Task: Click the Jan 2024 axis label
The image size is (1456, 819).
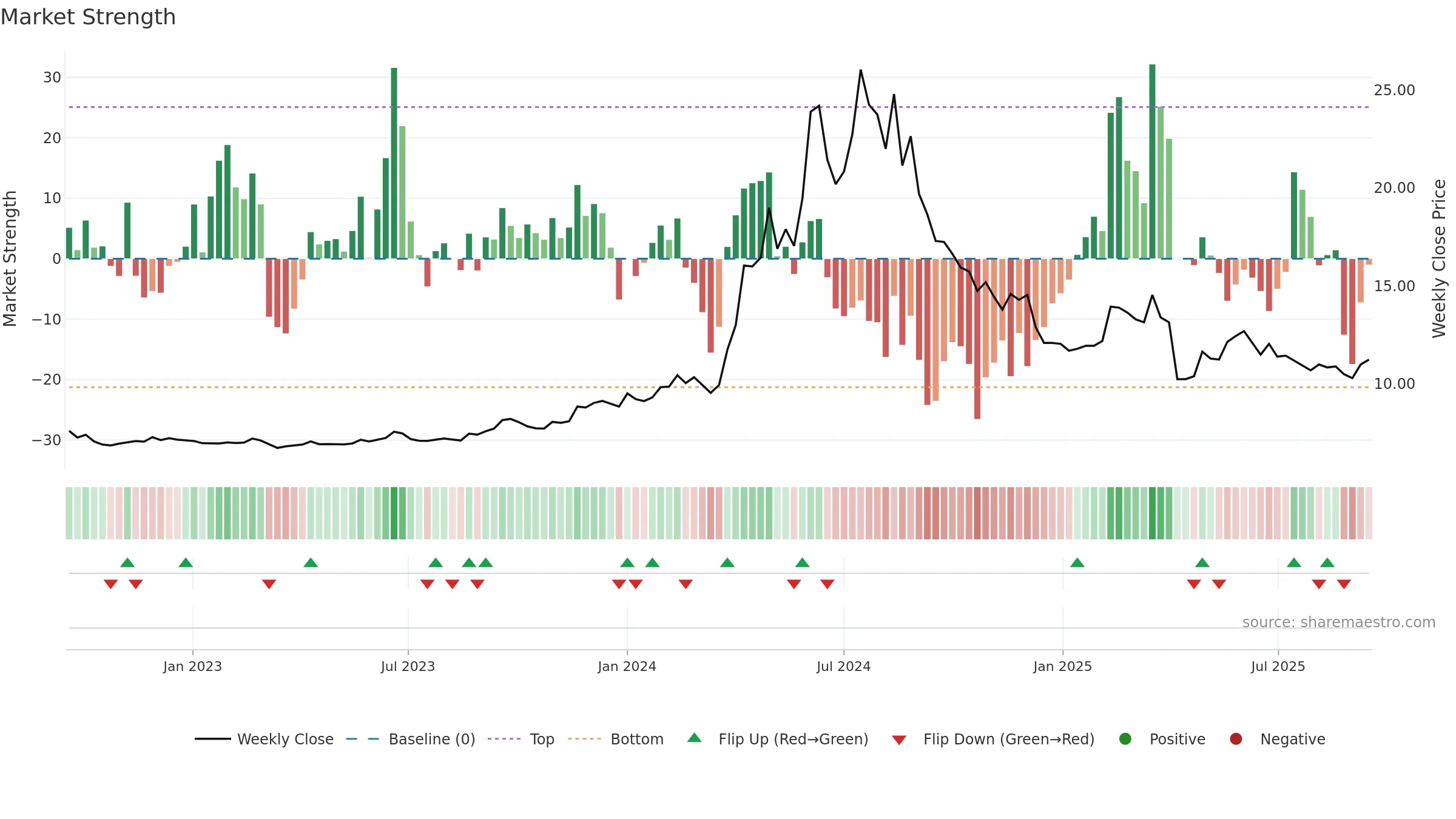Action: pyautogui.click(x=627, y=666)
